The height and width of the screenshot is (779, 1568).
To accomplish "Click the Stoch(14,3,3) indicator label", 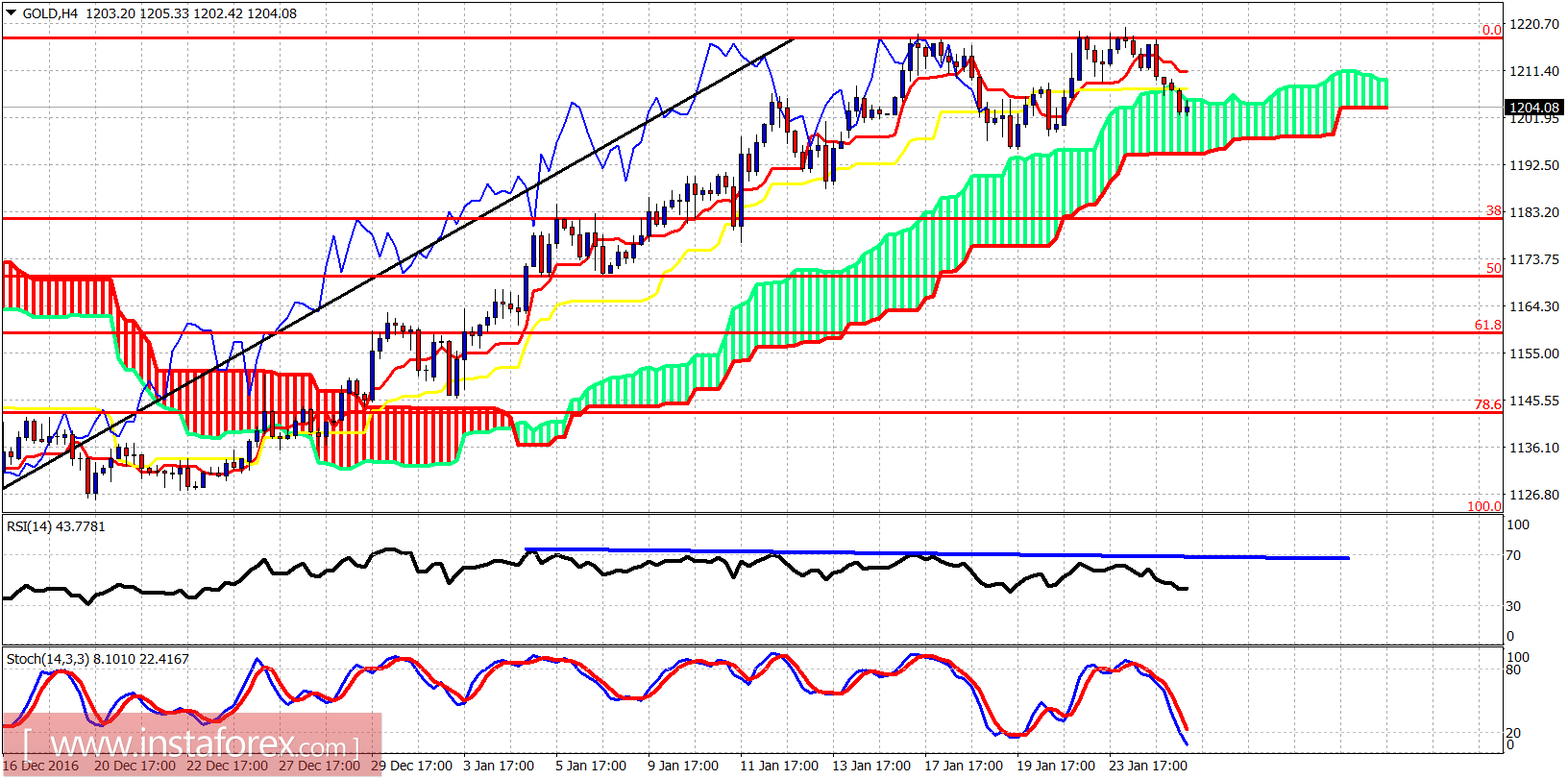I will pyautogui.click(x=98, y=659).
